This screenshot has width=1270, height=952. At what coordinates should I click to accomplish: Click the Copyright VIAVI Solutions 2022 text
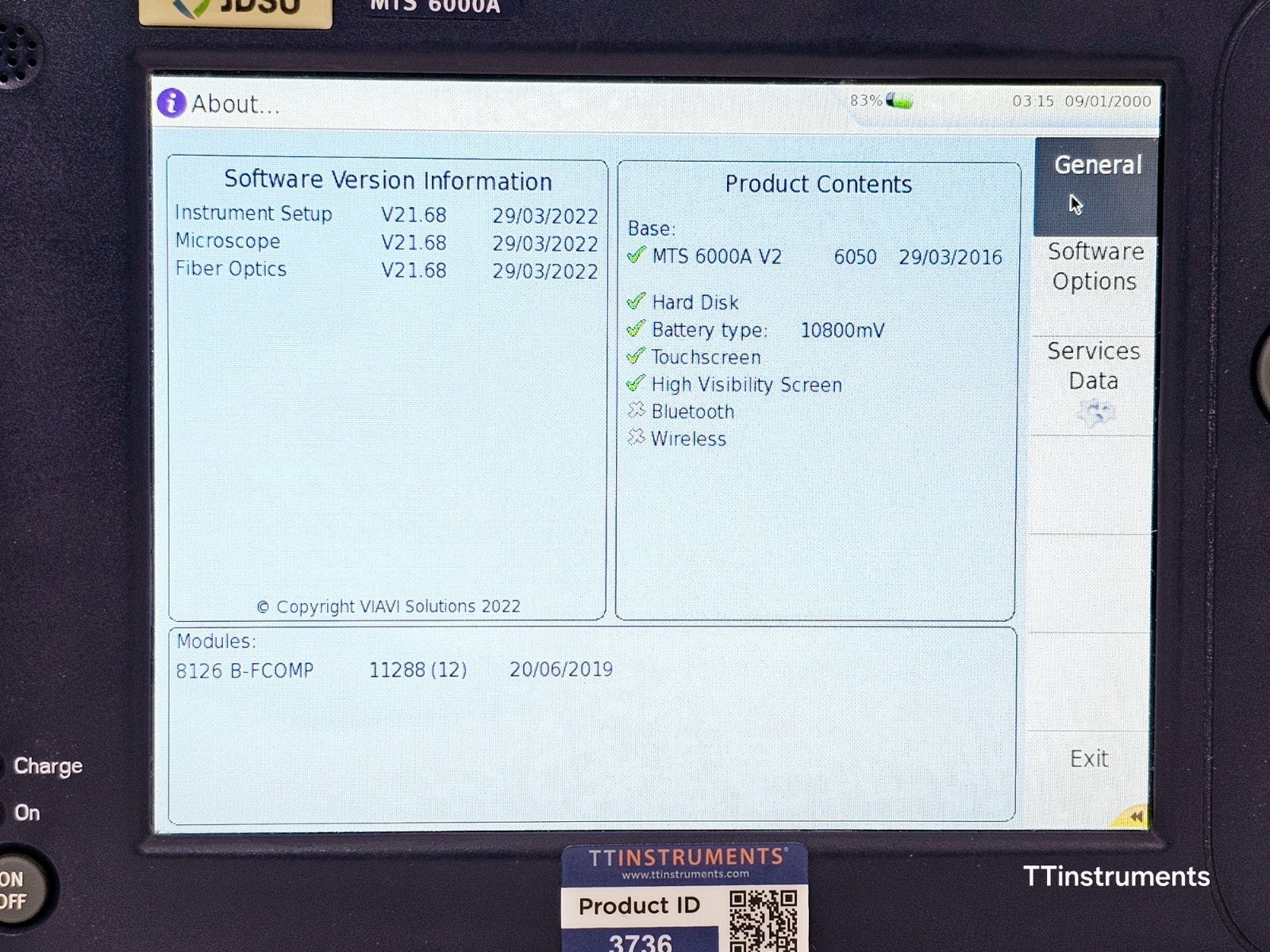(x=388, y=606)
